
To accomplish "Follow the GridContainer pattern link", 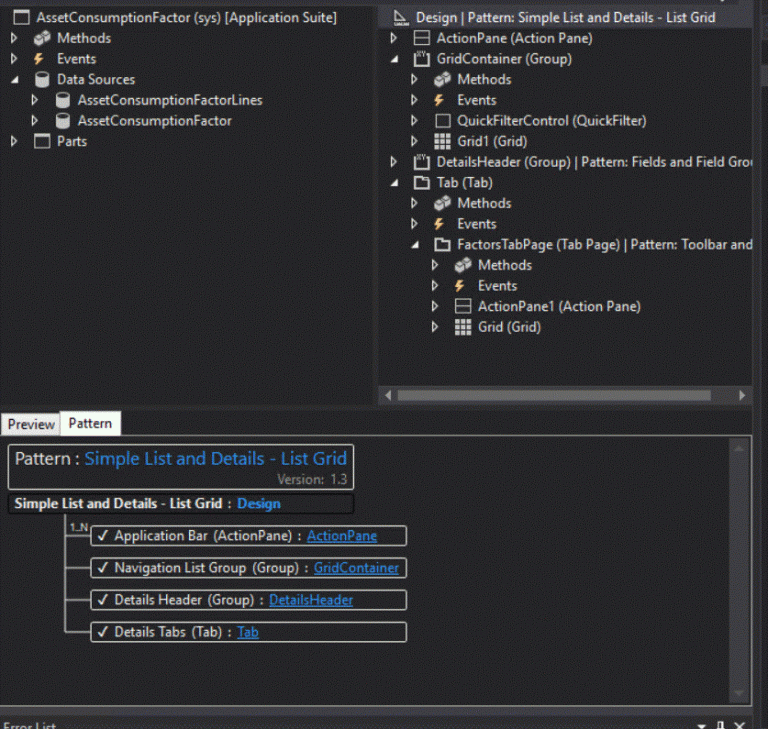I will click(x=356, y=568).
